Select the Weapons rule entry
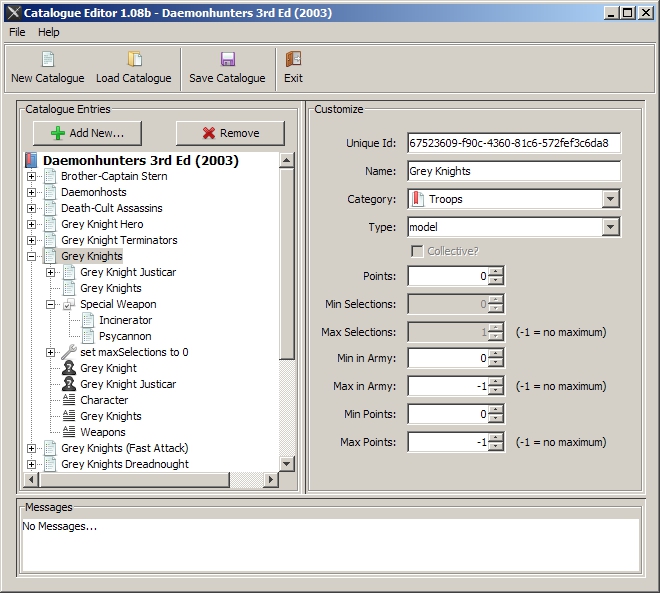 (x=103, y=432)
